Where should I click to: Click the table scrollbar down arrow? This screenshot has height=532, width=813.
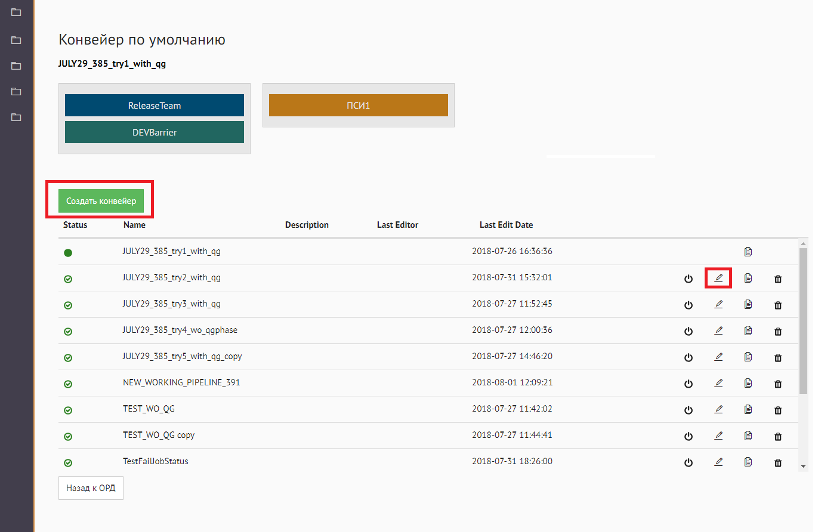pyautogui.click(x=802, y=465)
